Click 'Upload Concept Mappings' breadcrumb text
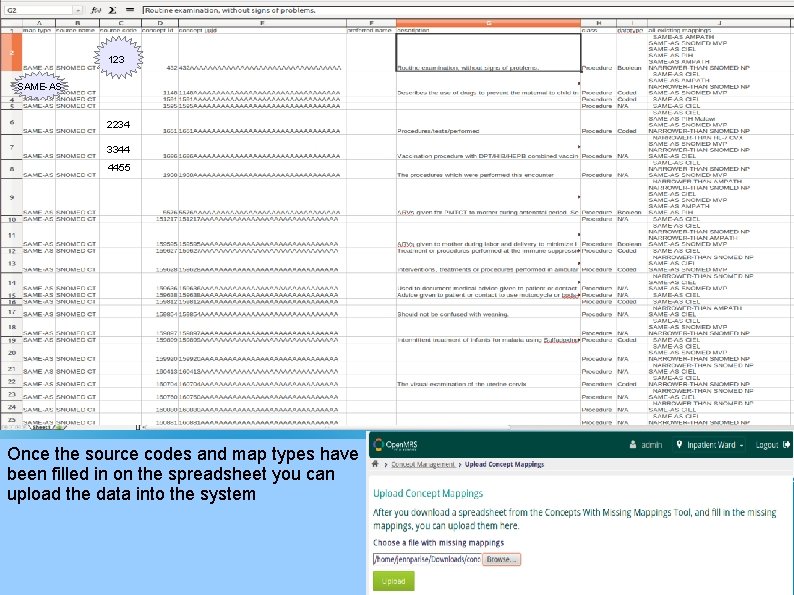Viewport: 794px width, 595px height. click(504, 464)
